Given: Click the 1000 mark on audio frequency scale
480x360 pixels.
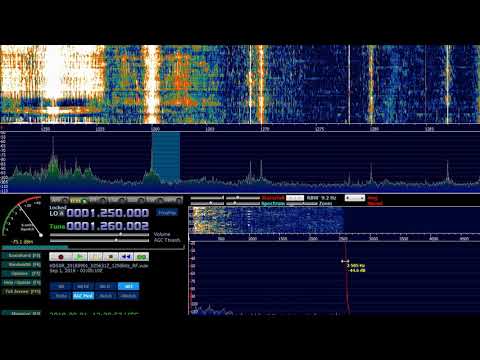Looking at the screenshot, I should [252, 239].
